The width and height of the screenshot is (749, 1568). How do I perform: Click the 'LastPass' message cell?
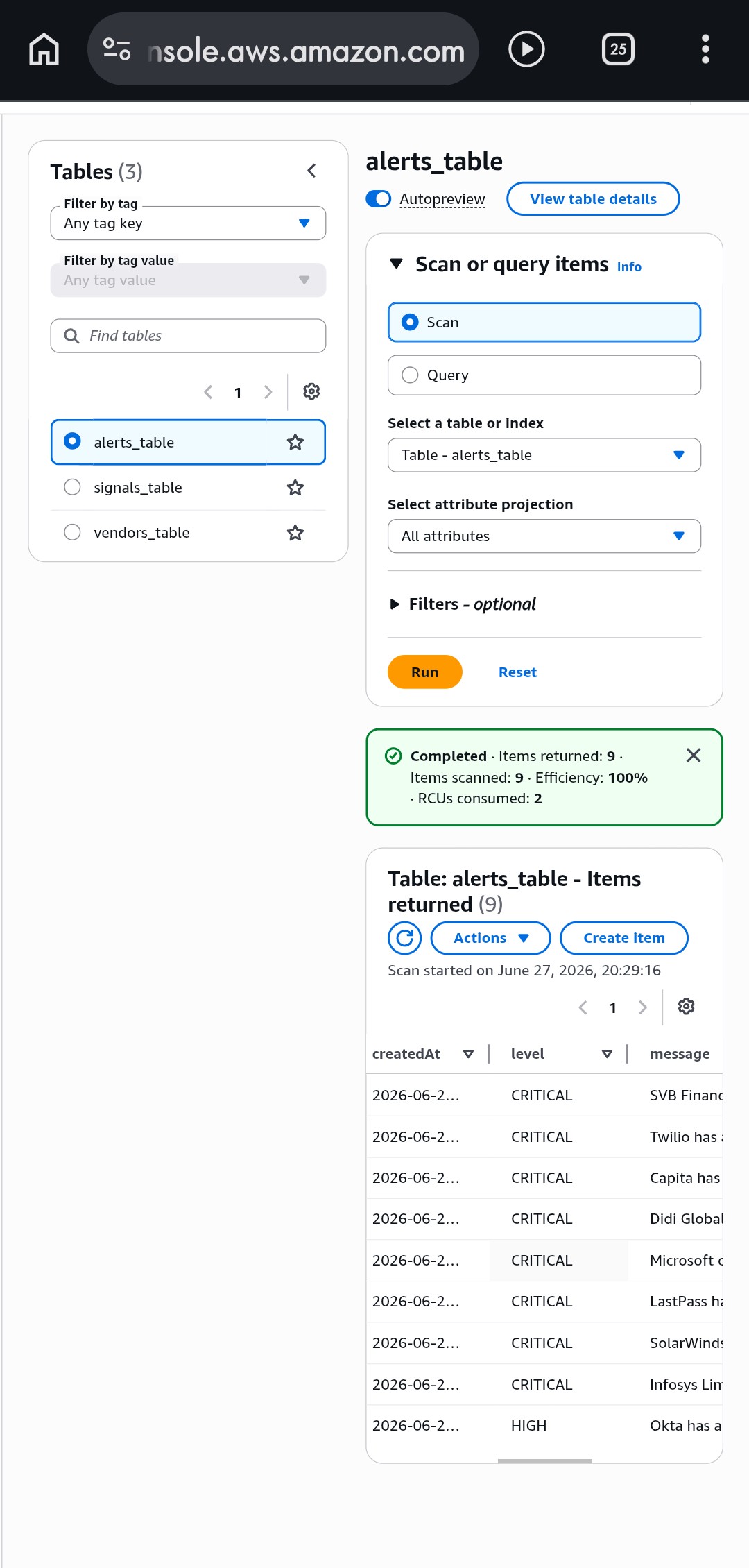(x=686, y=1302)
